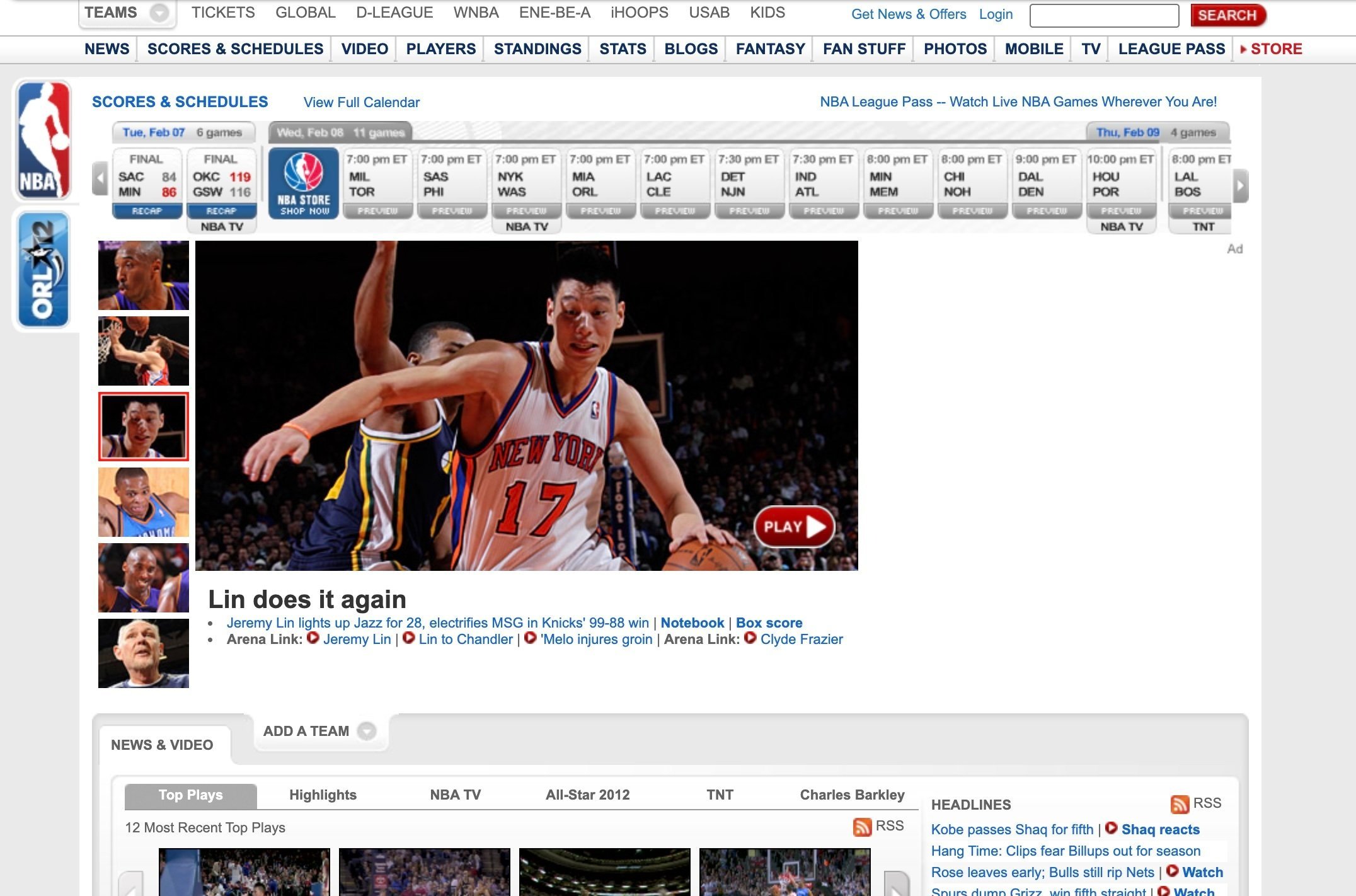Open the Orlando All-Star 2012 logo
The height and width of the screenshot is (896, 1356).
pos(43,270)
